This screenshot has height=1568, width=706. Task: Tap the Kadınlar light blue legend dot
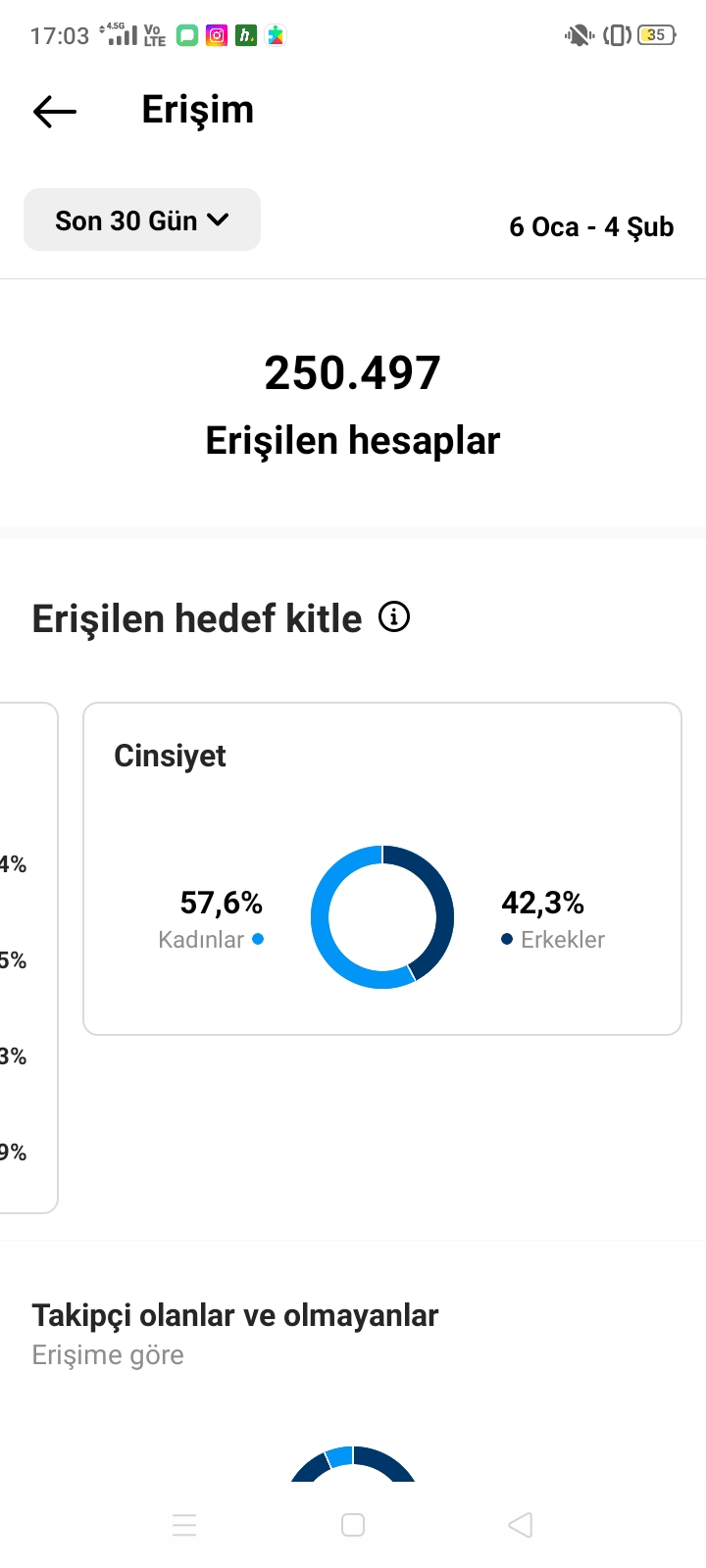point(258,939)
